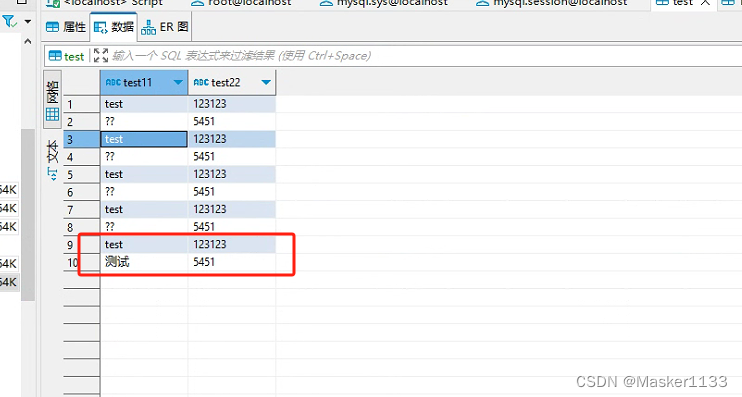Close the test editor tab

point(705,3)
